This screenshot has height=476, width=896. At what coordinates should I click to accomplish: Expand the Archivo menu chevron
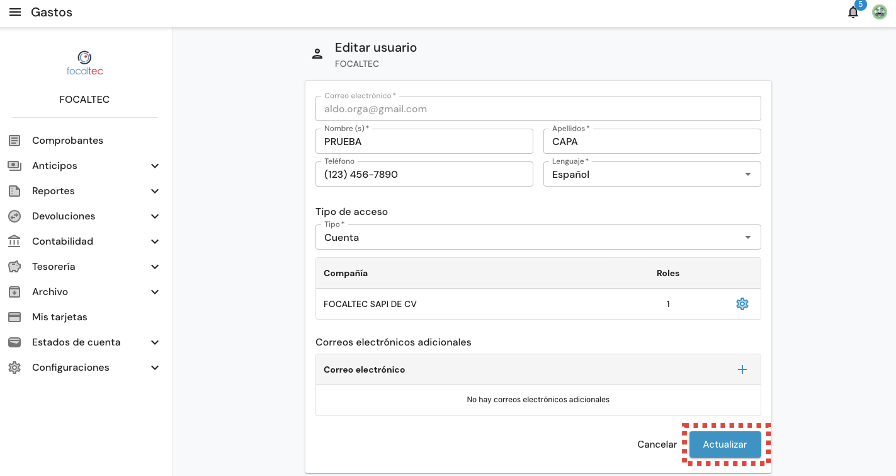tap(155, 291)
